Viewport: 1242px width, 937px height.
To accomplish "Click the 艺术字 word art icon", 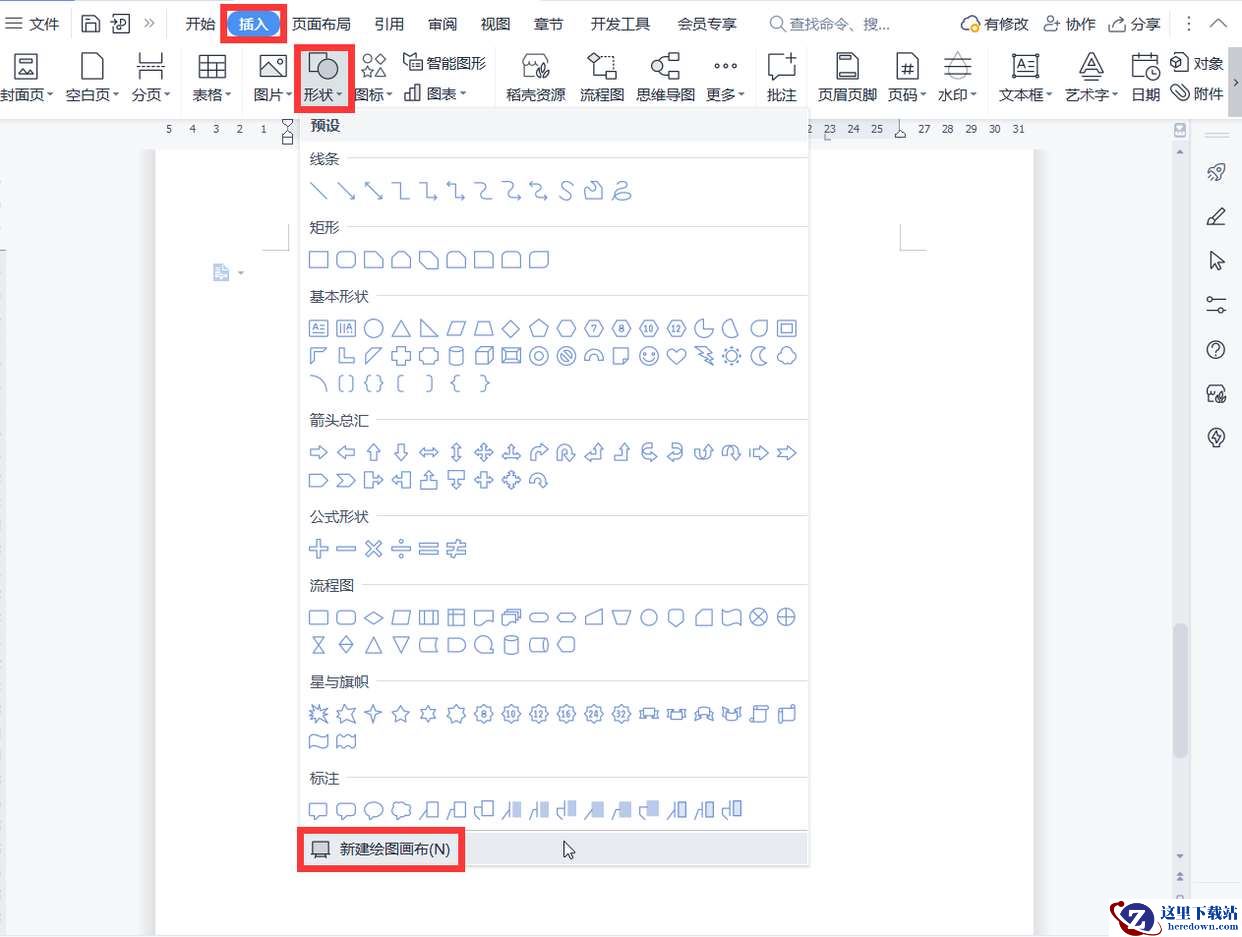I will [x=1091, y=67].
